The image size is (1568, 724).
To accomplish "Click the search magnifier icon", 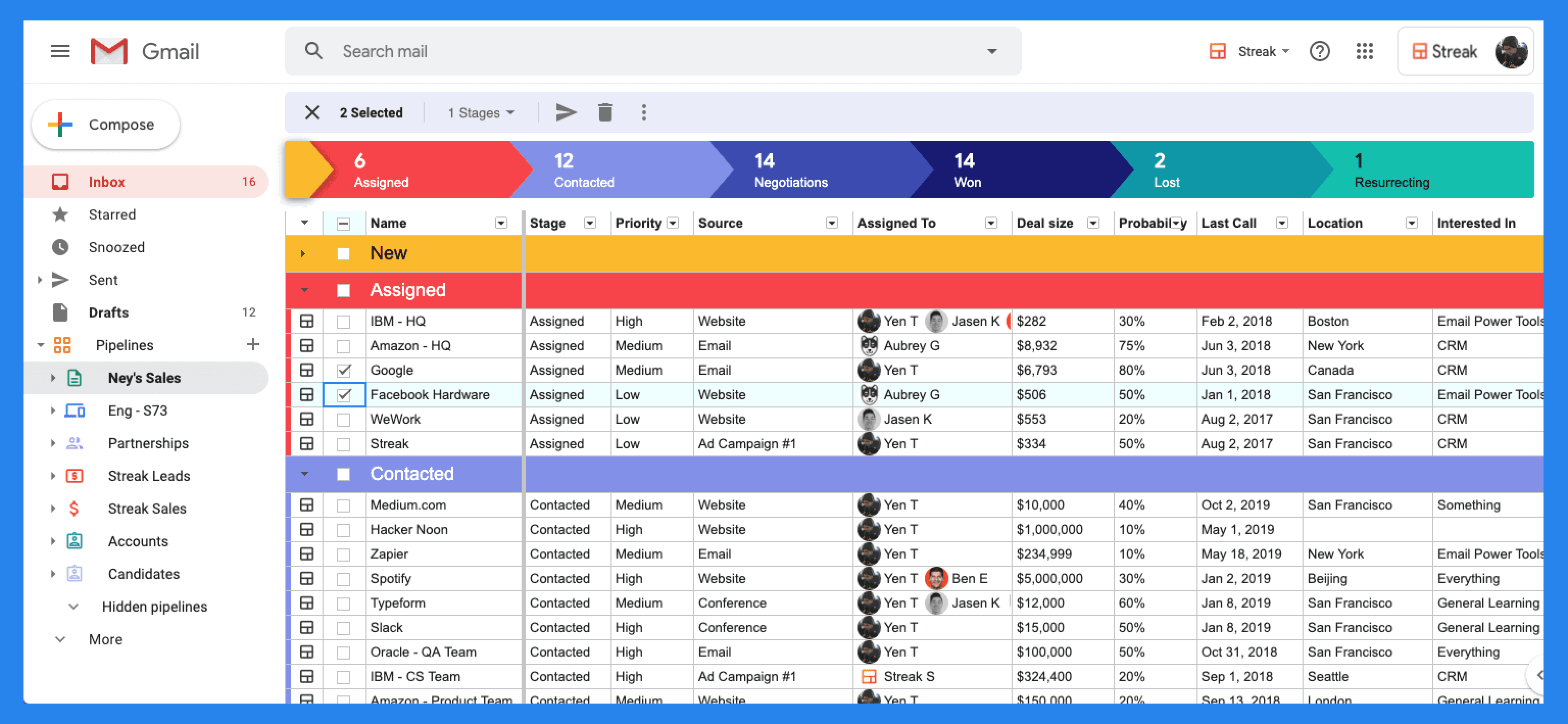I will 313,51.
